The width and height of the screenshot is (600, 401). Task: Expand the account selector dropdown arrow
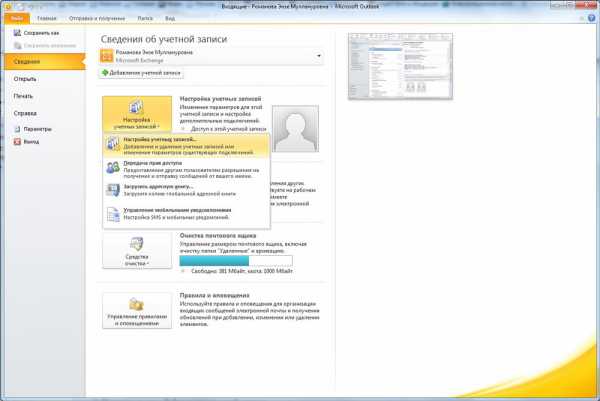pyautogui.click(x=318, y=56)
